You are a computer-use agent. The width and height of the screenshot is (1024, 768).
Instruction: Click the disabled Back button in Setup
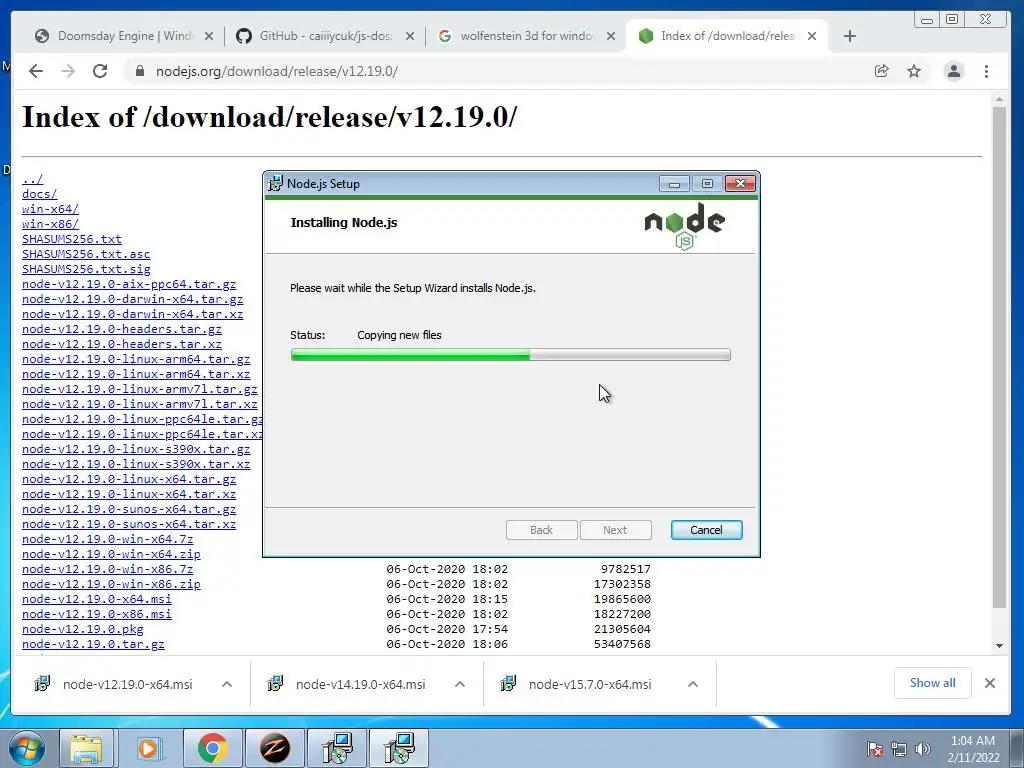[x=541, y=530]
